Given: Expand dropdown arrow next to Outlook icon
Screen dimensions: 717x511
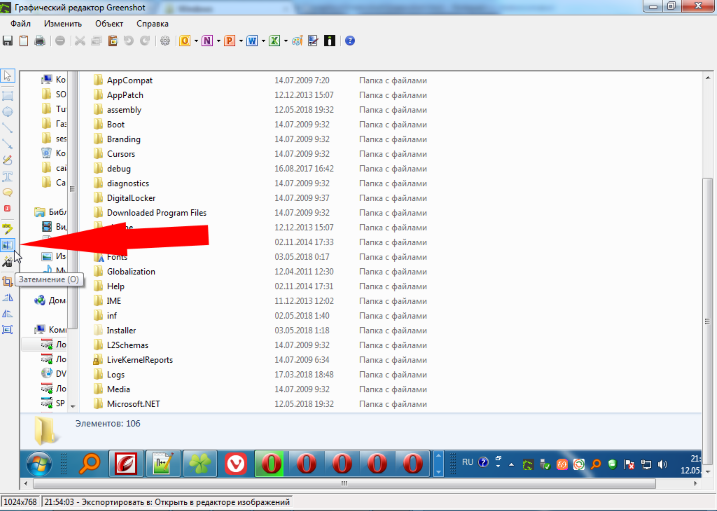Looking at the screenshot, I should click(x=196, y=41).
